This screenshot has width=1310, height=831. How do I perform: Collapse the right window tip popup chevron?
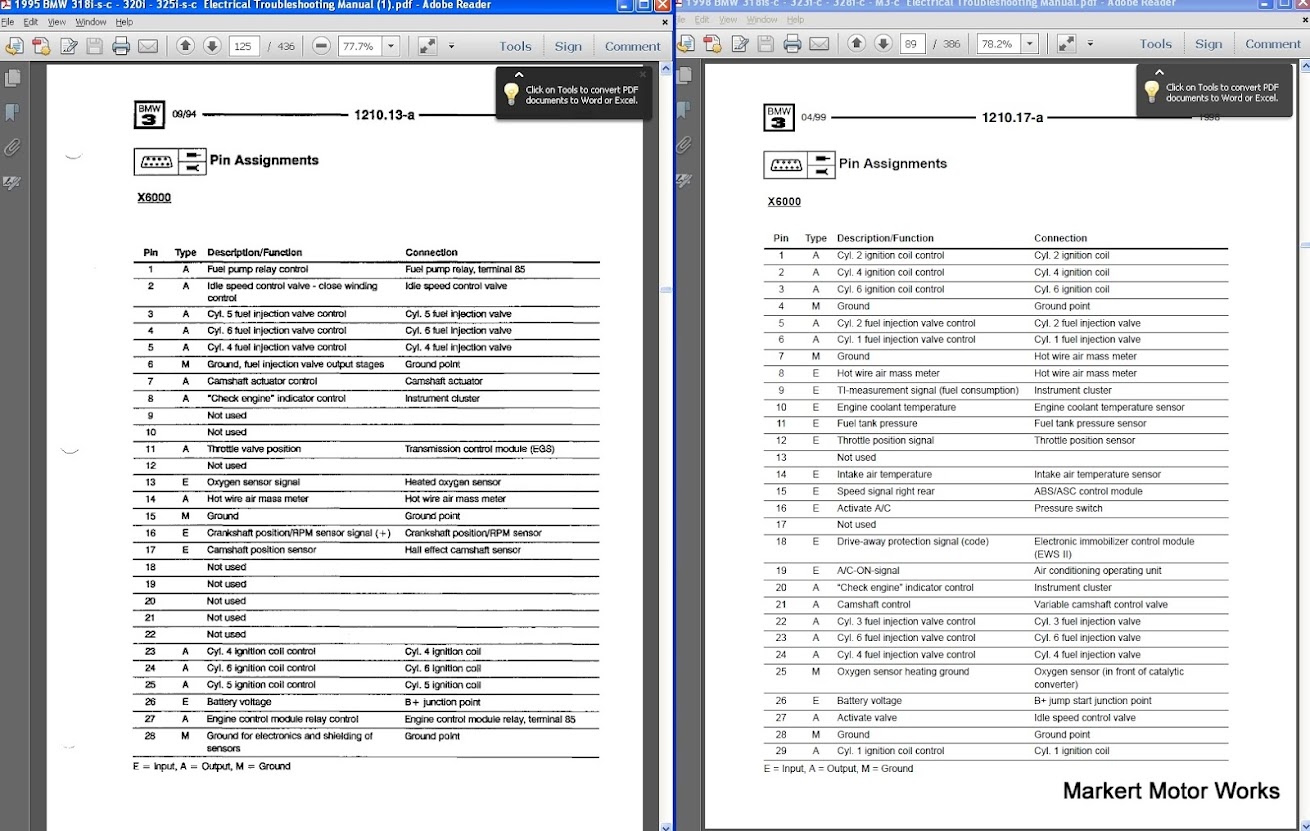(1159, 72)
